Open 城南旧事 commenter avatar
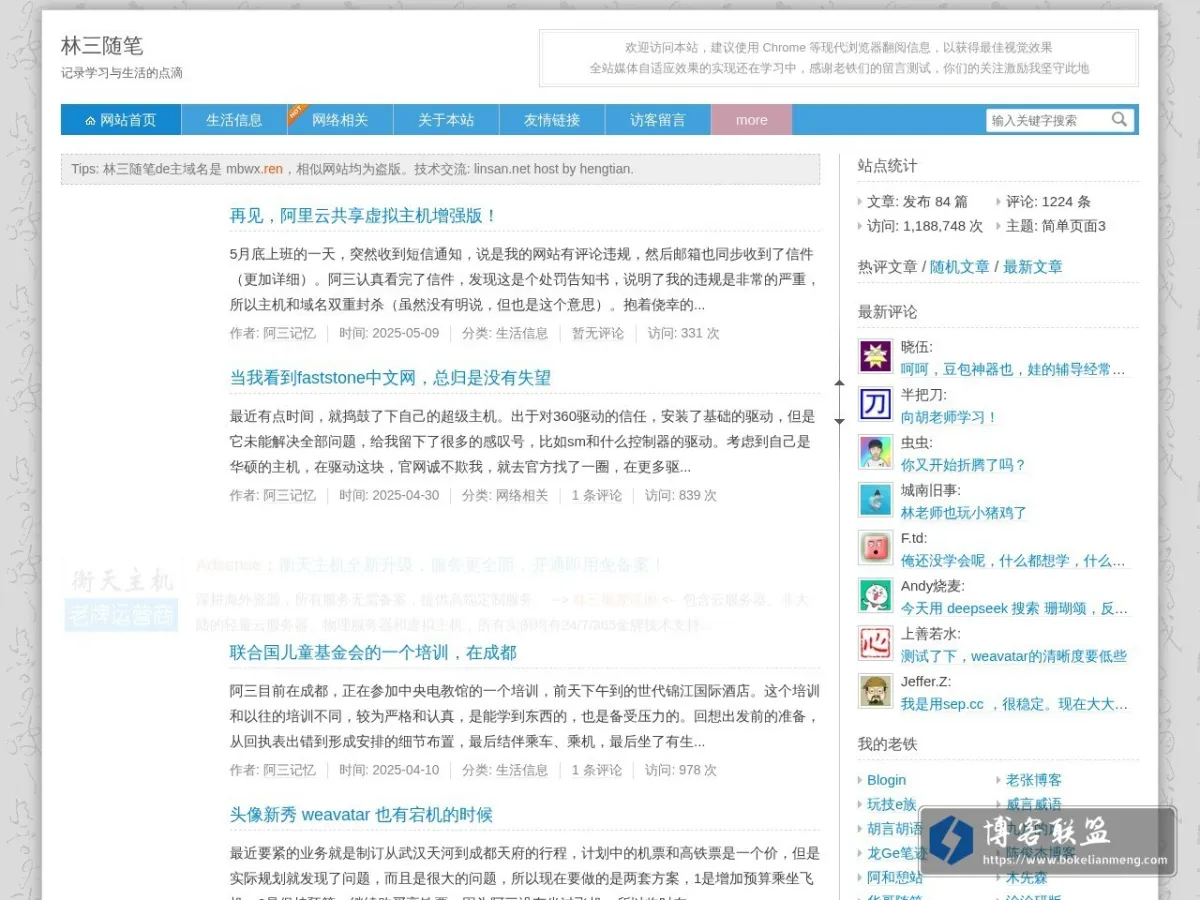 (876, 500)
